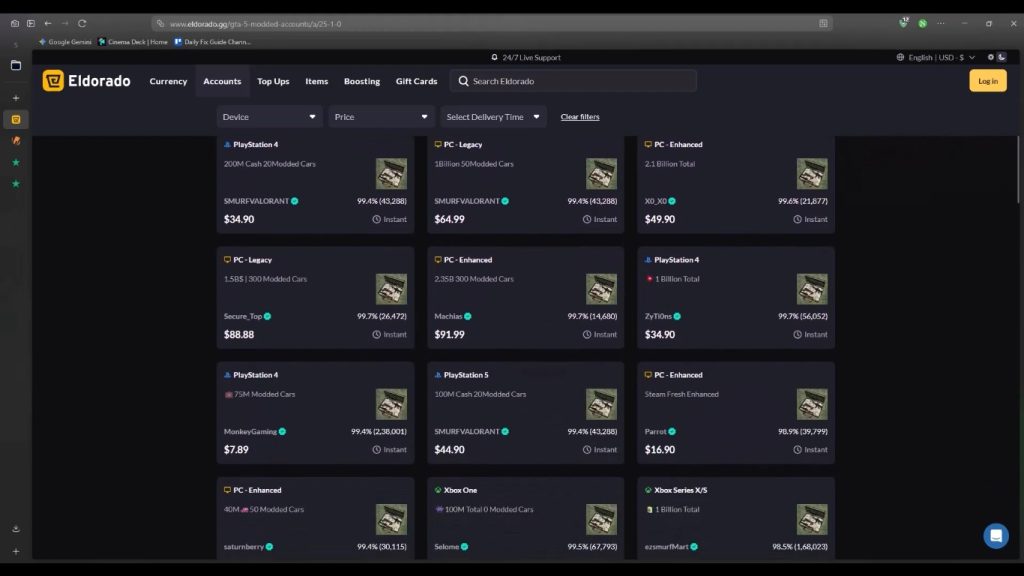Click the search magnifier icon
Image resolution: width=1024 pixels, height=576 pixels.
tap(463, 81)
